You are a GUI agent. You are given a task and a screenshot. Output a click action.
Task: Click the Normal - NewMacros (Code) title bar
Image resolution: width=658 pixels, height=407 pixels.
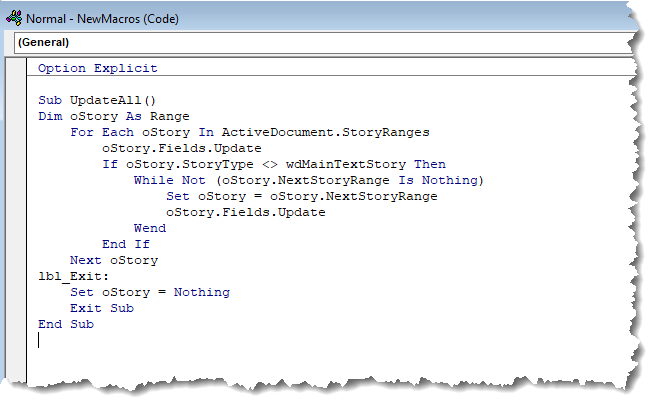point(102,19)
